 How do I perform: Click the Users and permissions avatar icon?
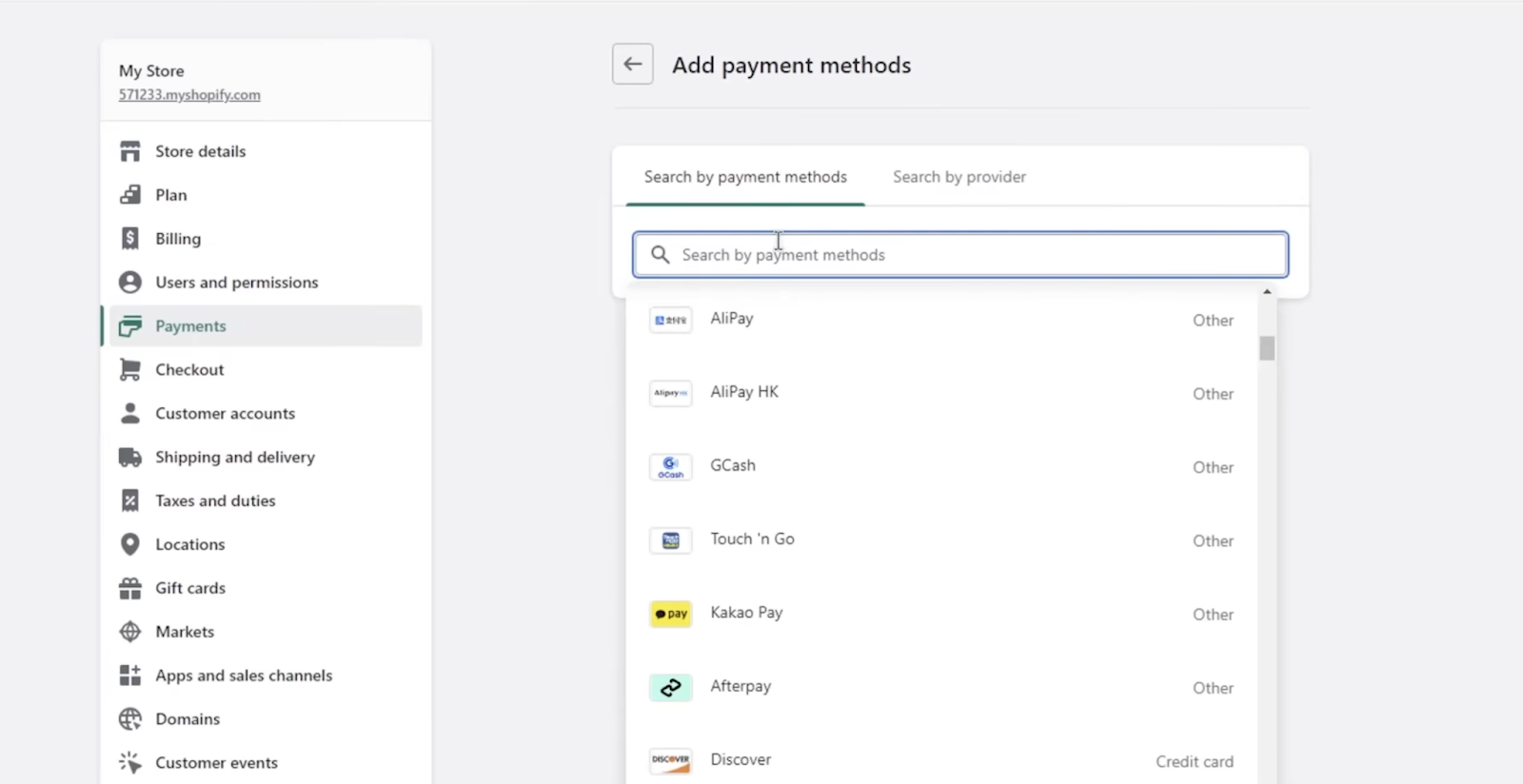(130, 283)
